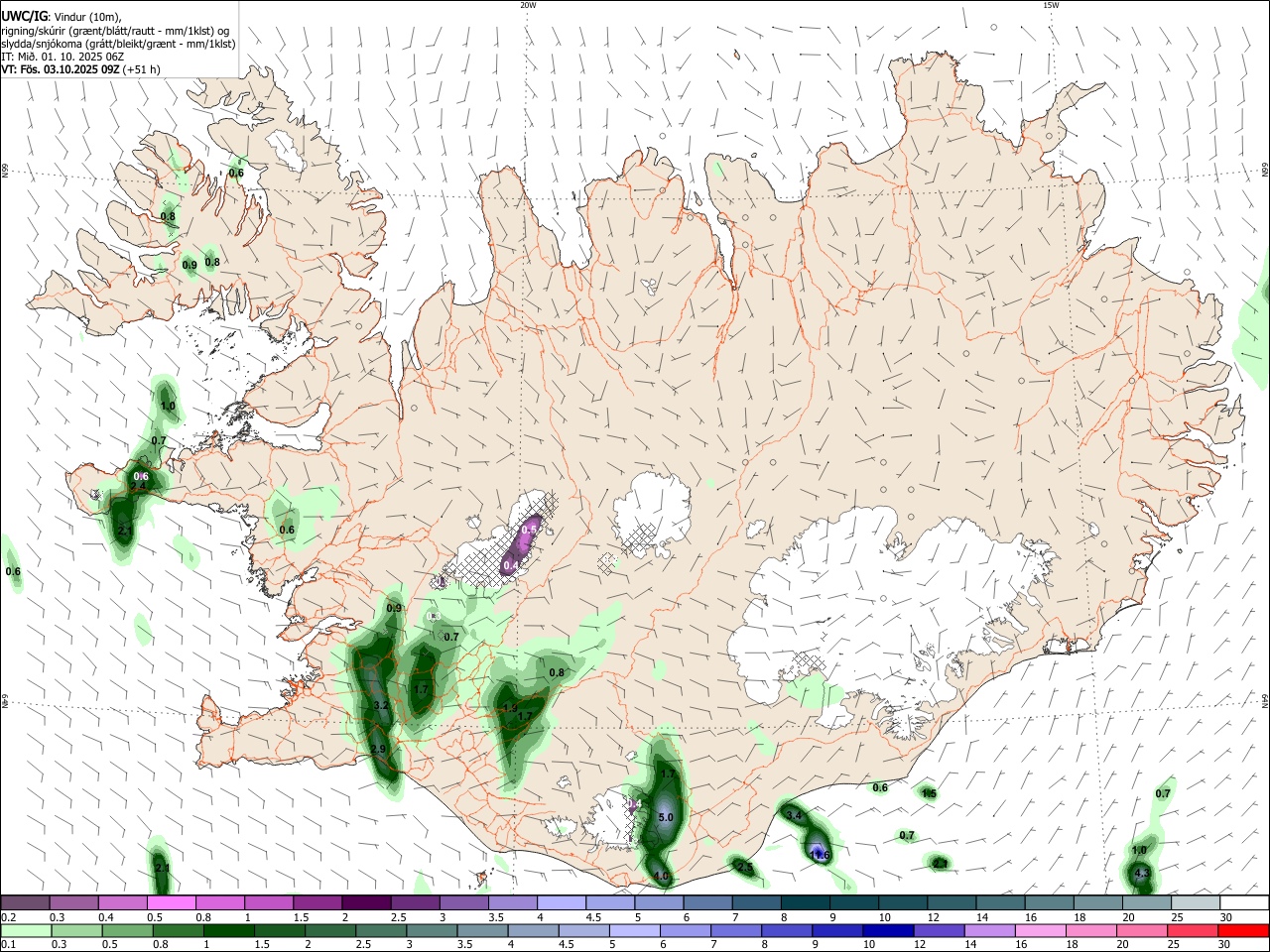Click the '11.6' value on blue core
1270x952 pixels.
coord(820,855)
